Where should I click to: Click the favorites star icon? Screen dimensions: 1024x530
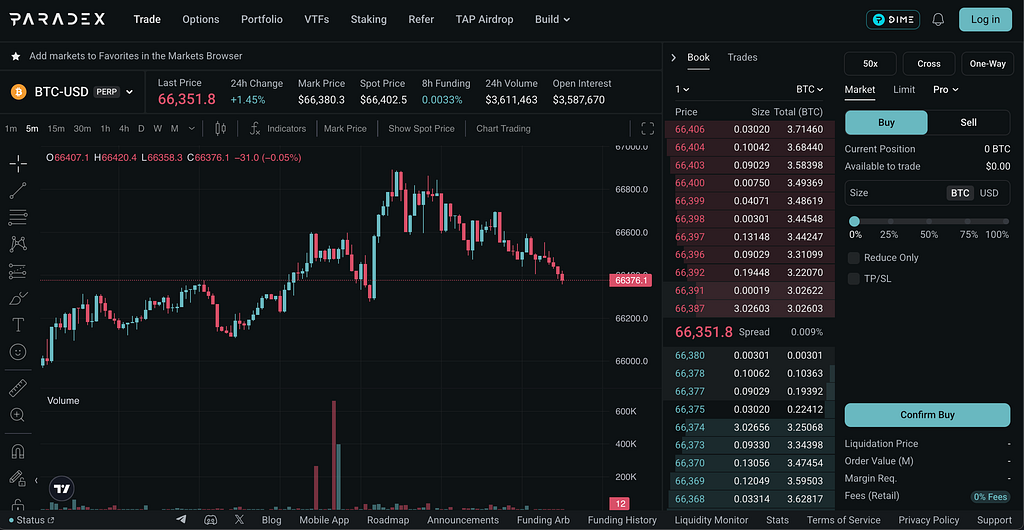click(16, 56)
